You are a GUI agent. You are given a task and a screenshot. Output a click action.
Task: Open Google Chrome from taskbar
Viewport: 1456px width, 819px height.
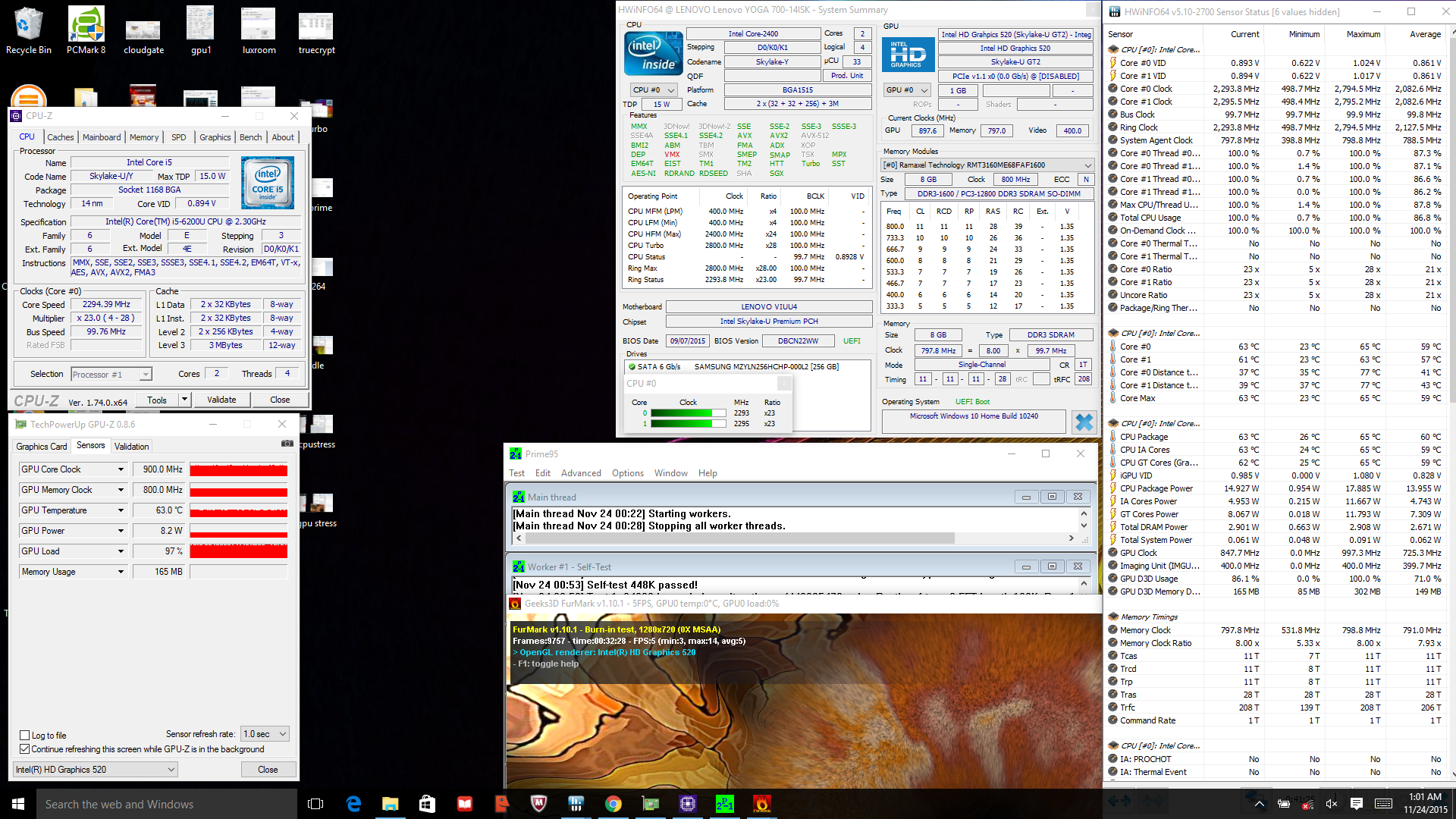(x=613, y=804)
